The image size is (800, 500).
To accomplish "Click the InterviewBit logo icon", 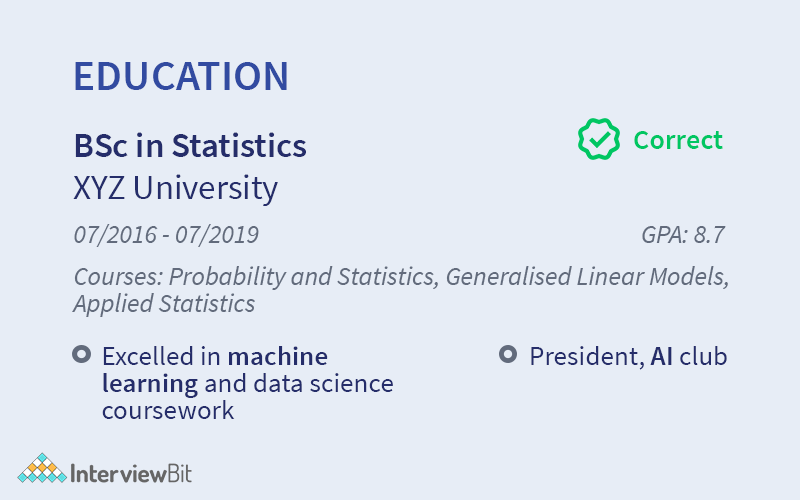I will [42, 471].
